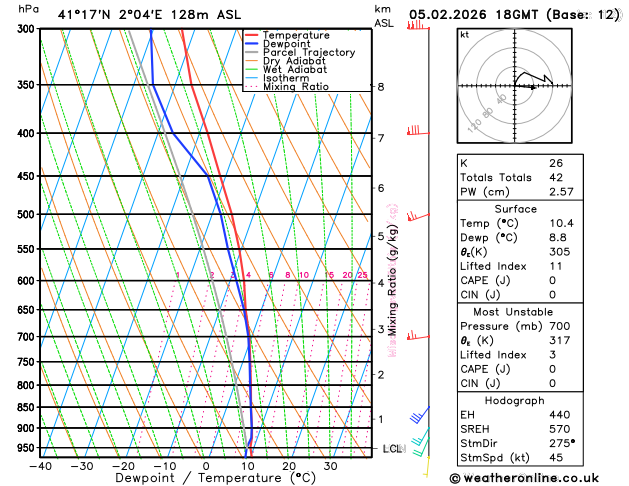This screenshot has width=629, height=486.
Task: Click the EH value 440
Action: [560, 415]
